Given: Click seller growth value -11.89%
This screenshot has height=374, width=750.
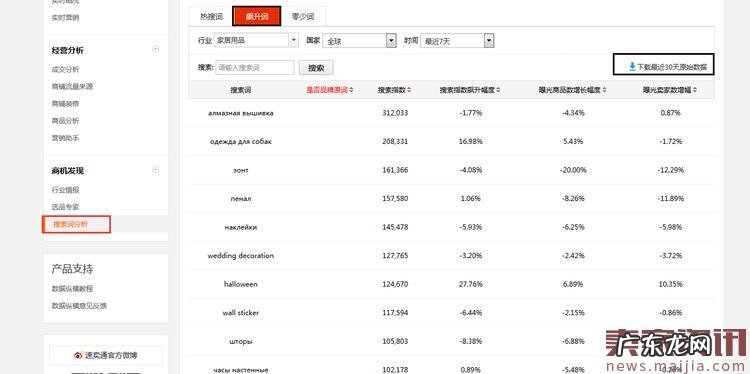Looking at the screenshot, I should pos(670,198).
